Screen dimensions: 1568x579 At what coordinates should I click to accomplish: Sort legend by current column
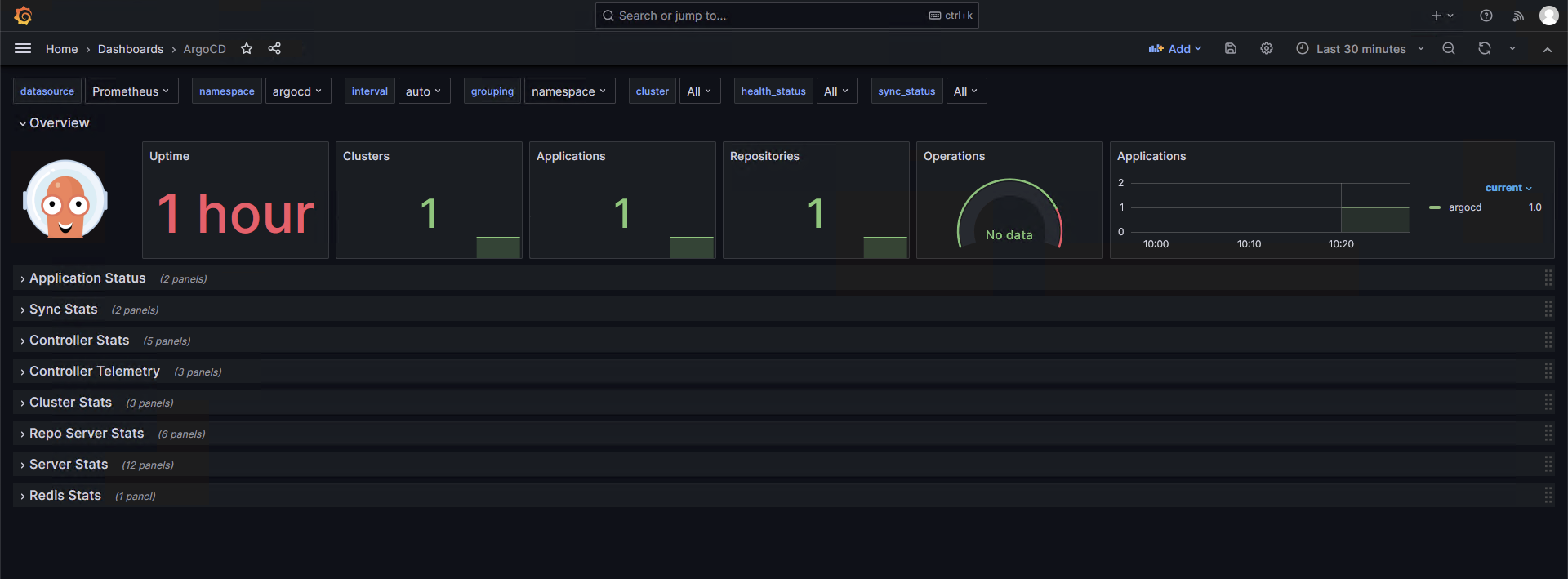coord(1508,188)
